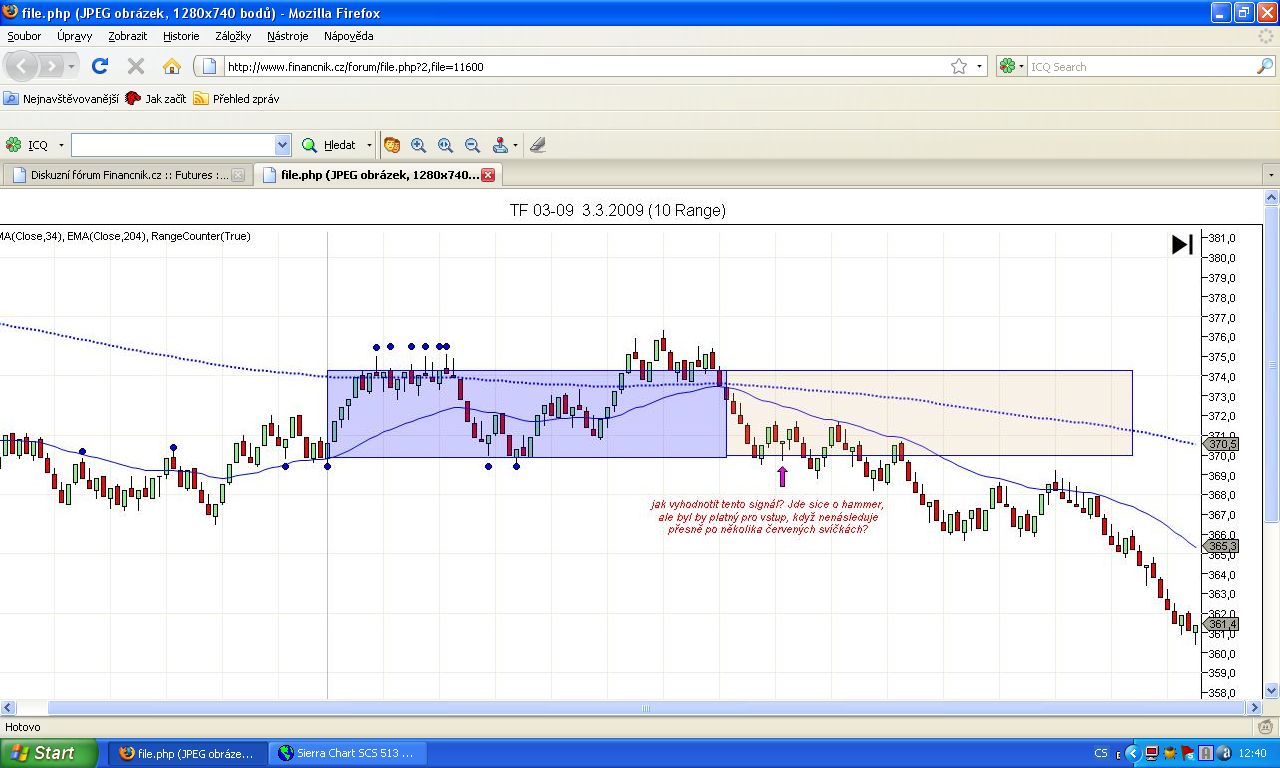The height and width of the screenshot is (768, 1280).
Task: Open the Nástroje menu
Action: [x=288, y=36]
